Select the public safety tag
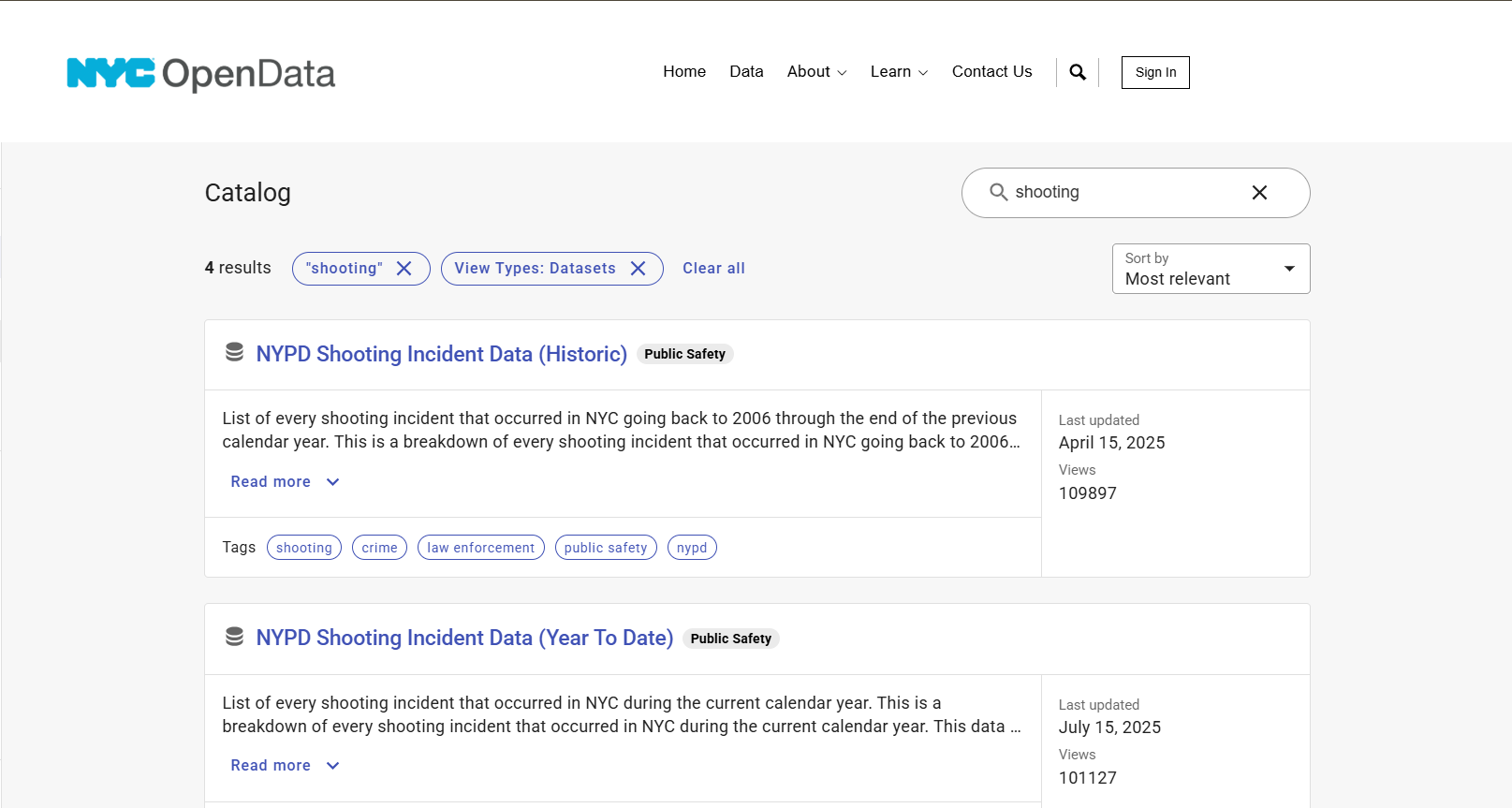The width and height of the screenshot is (1512, 808). click(606, 548)
